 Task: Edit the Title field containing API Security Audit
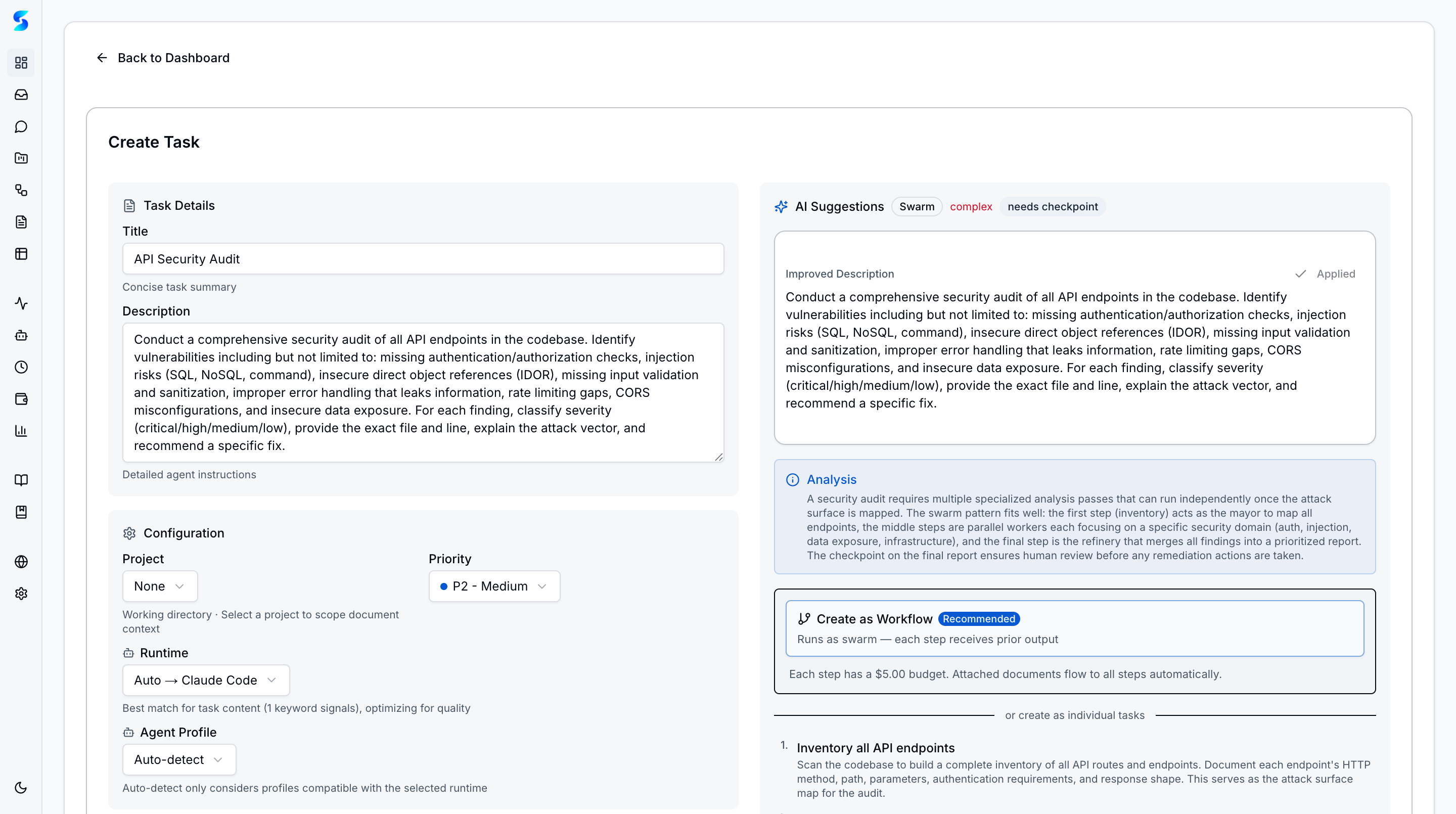click(423, 258)
